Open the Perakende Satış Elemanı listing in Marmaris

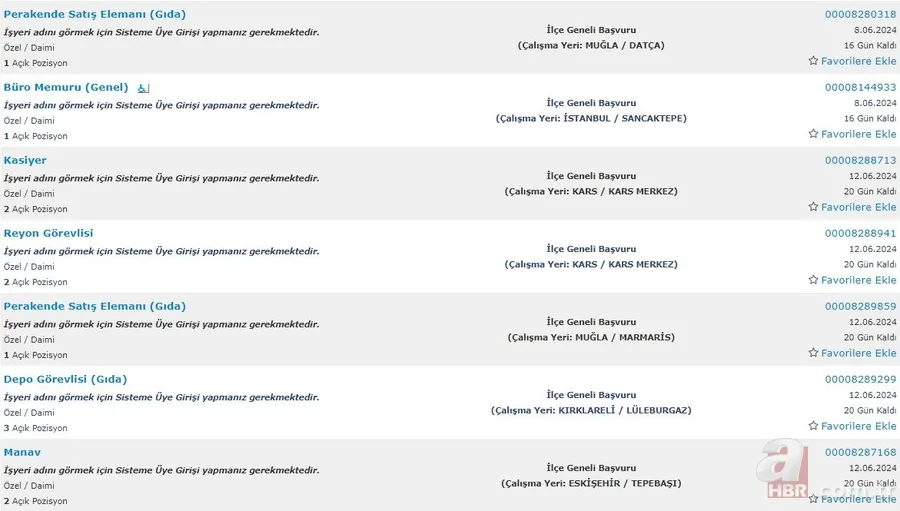95,306
